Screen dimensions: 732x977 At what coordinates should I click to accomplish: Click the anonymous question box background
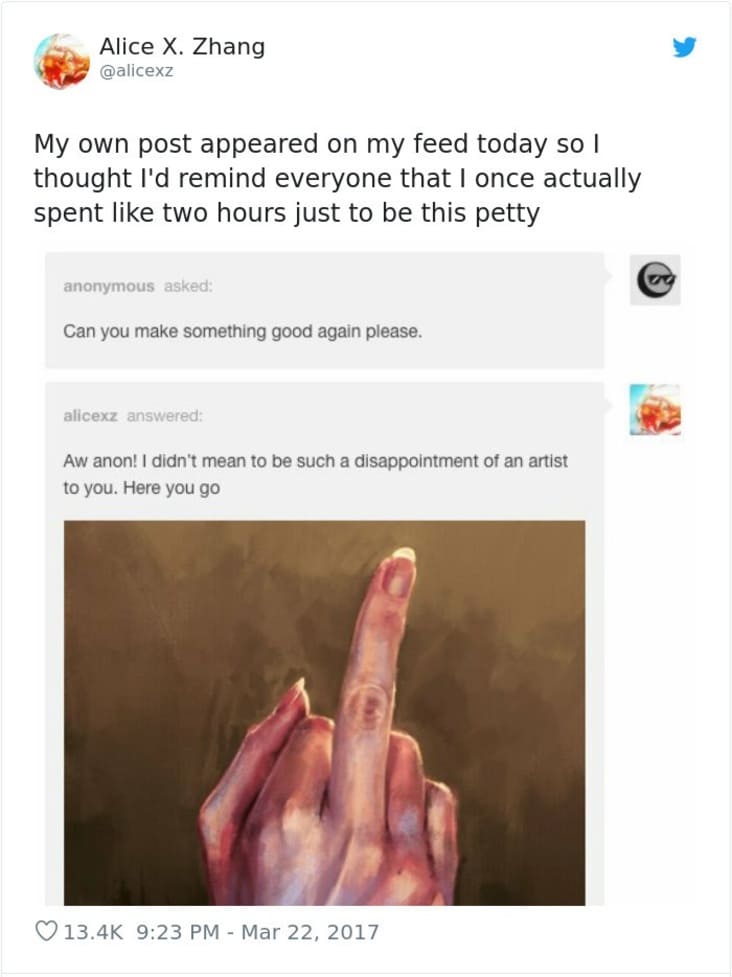tap(325, 310)
